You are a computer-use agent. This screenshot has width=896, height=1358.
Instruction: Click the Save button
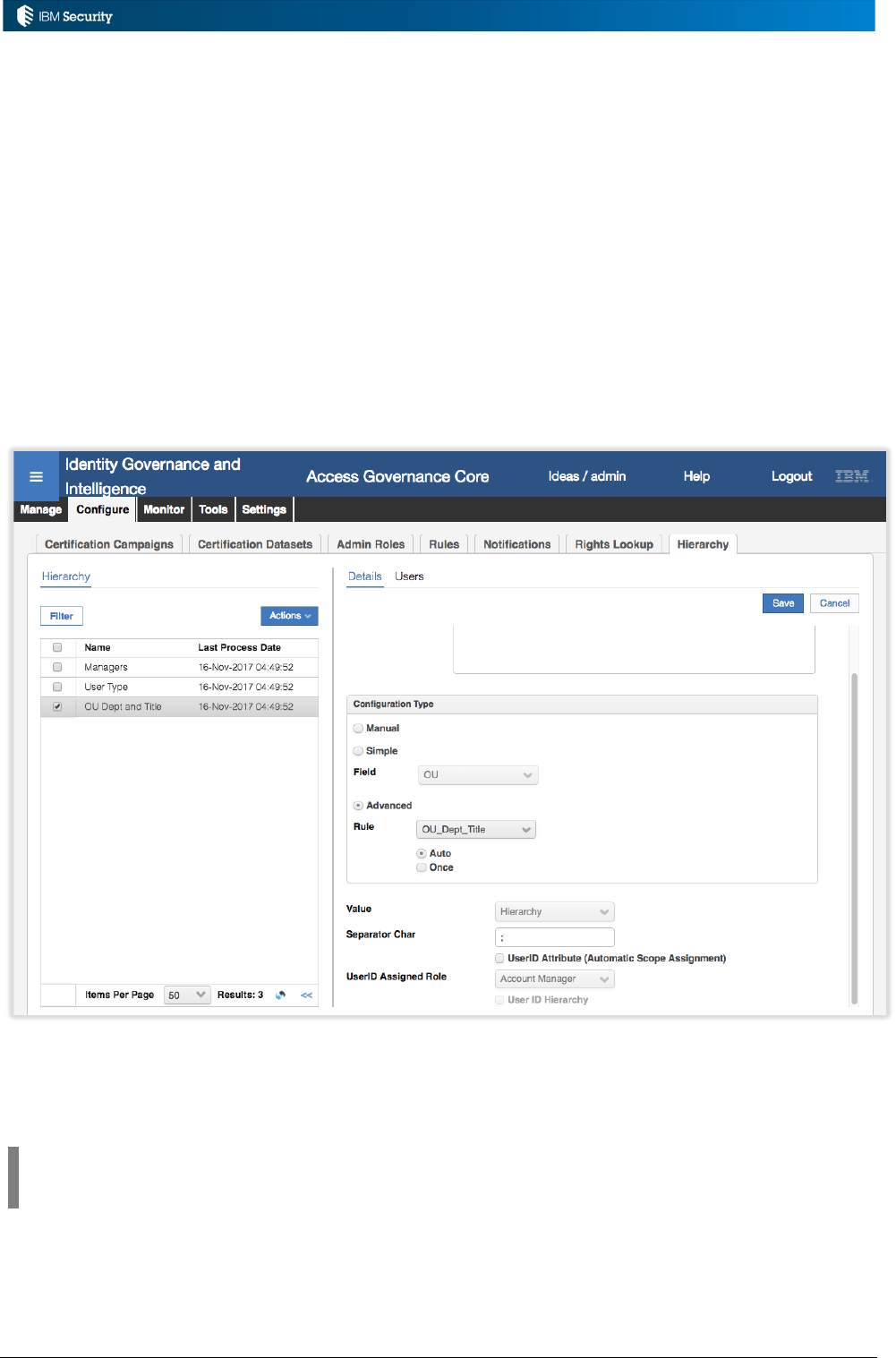pos(783,603)
